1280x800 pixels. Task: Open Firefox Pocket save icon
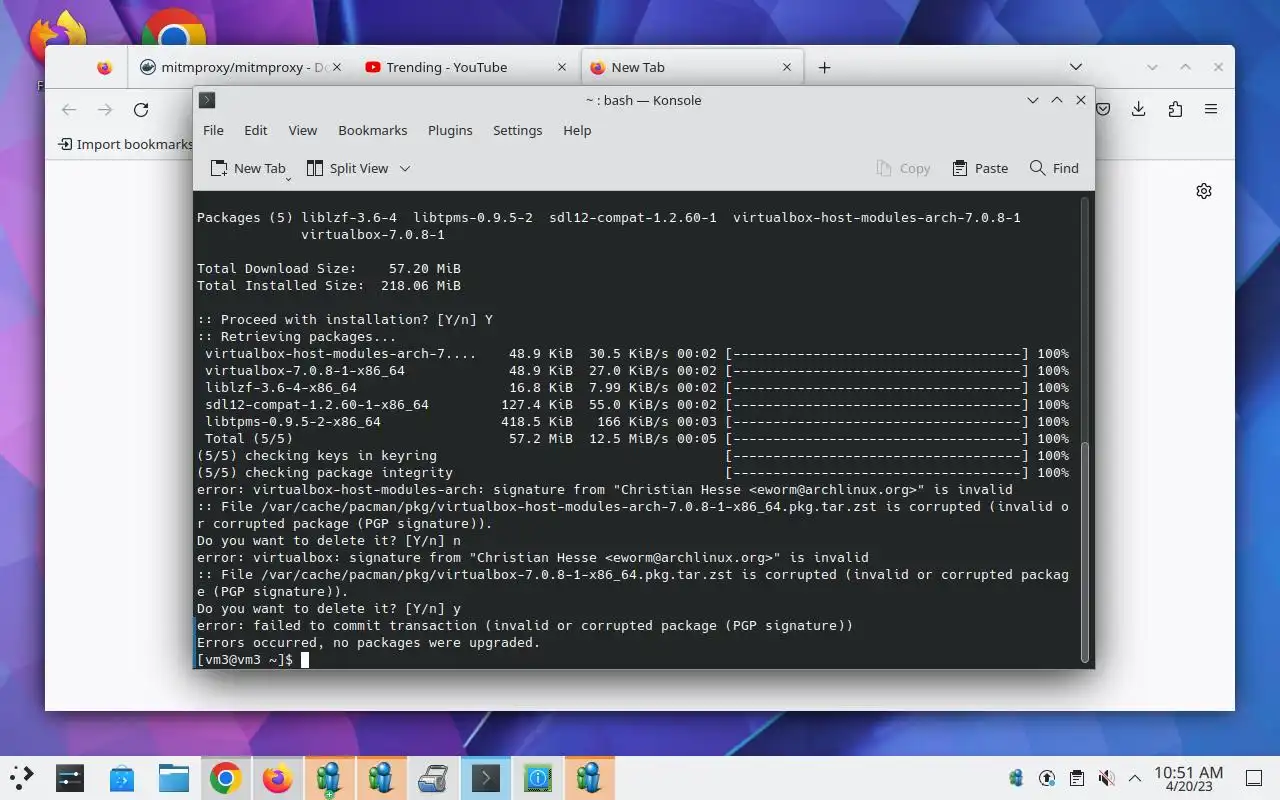(1103, 109)
